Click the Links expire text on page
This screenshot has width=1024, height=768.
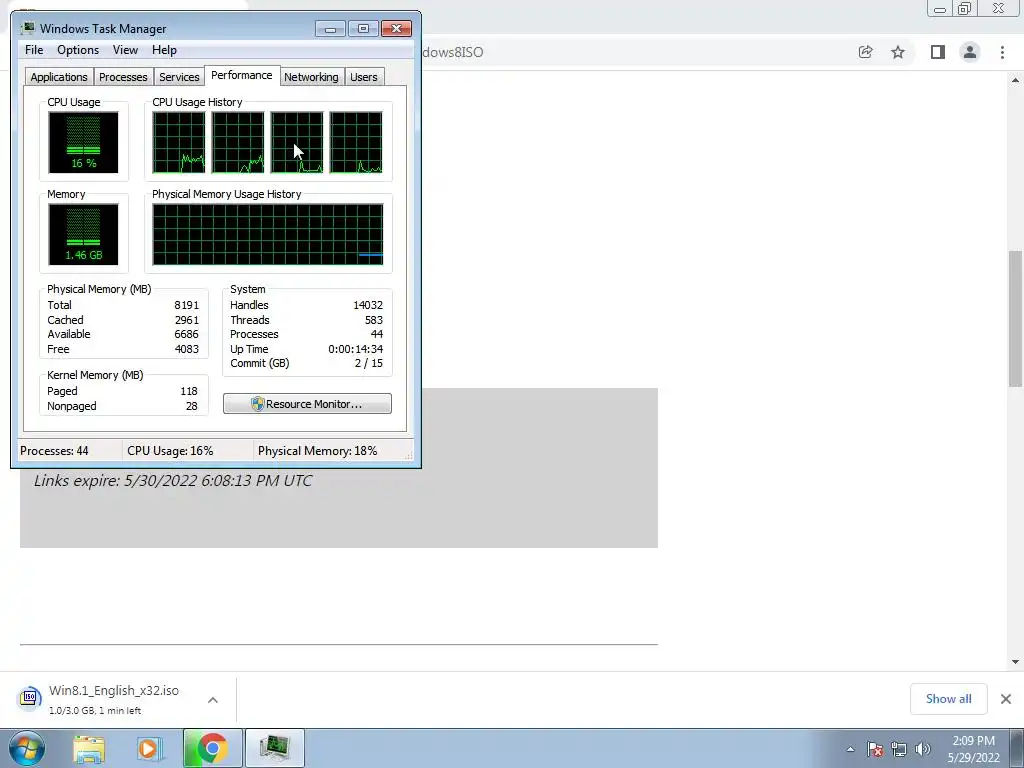coord(173,481)
